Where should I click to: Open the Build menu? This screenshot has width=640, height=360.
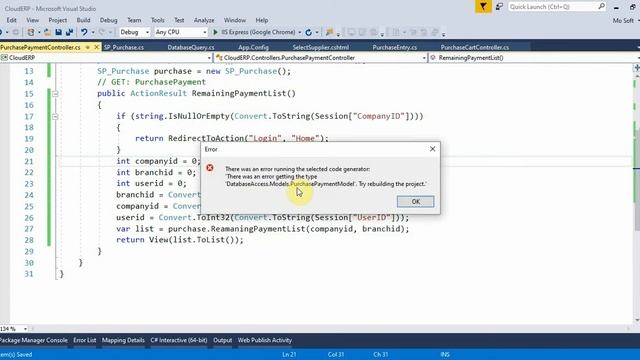(x=83, y=20)
